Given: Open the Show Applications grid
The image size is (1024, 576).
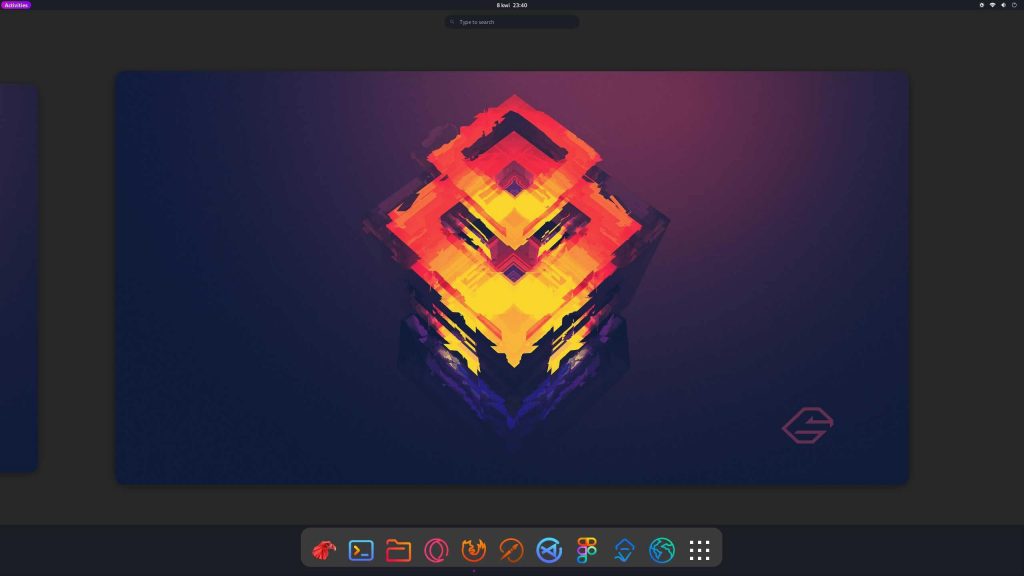Looking at the screenshot, I should point(699,549).
